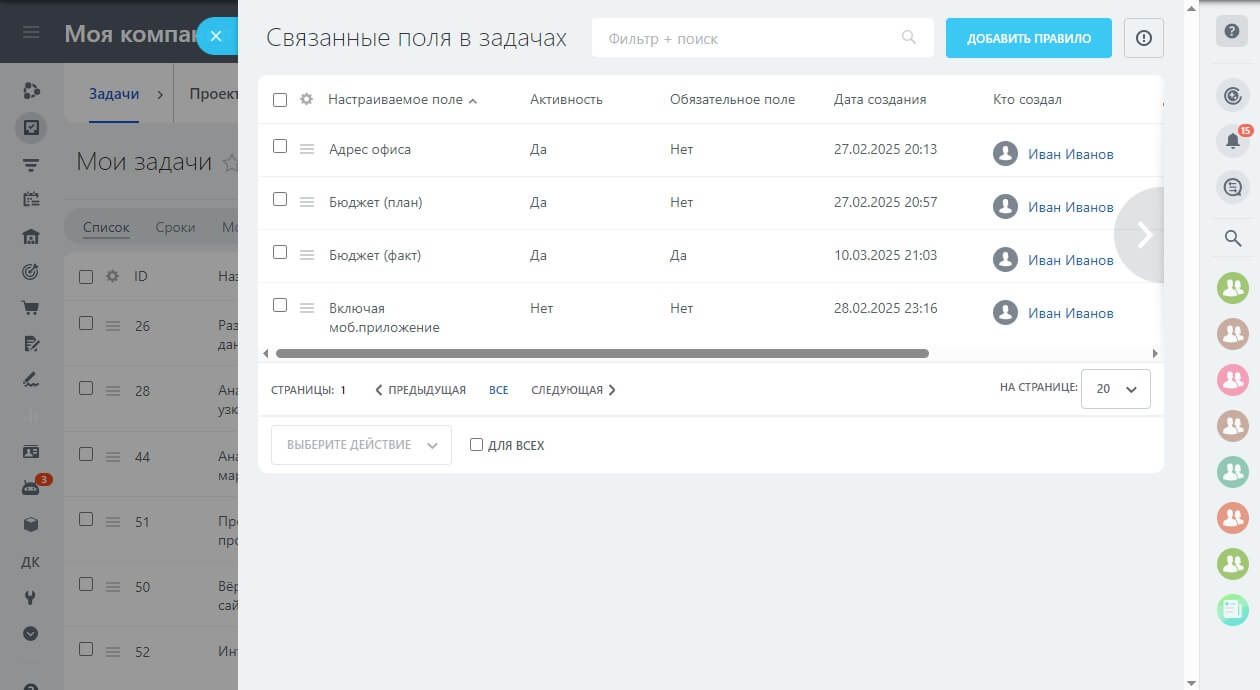Click the horizontal table scrollbar

tap(602, 353)
